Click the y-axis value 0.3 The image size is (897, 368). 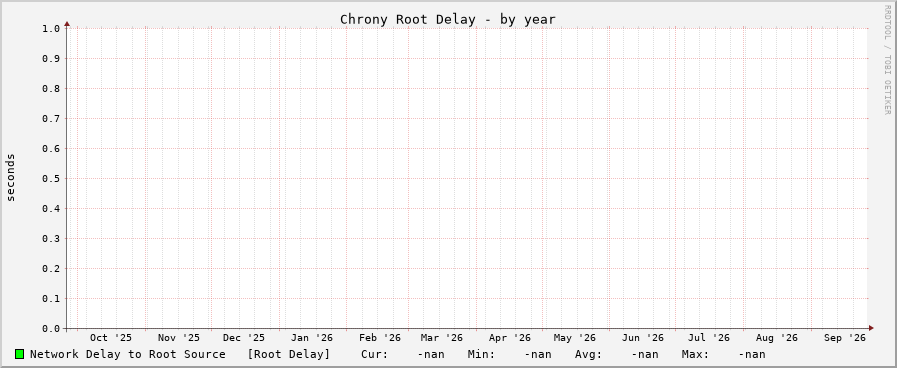(51, 238)
